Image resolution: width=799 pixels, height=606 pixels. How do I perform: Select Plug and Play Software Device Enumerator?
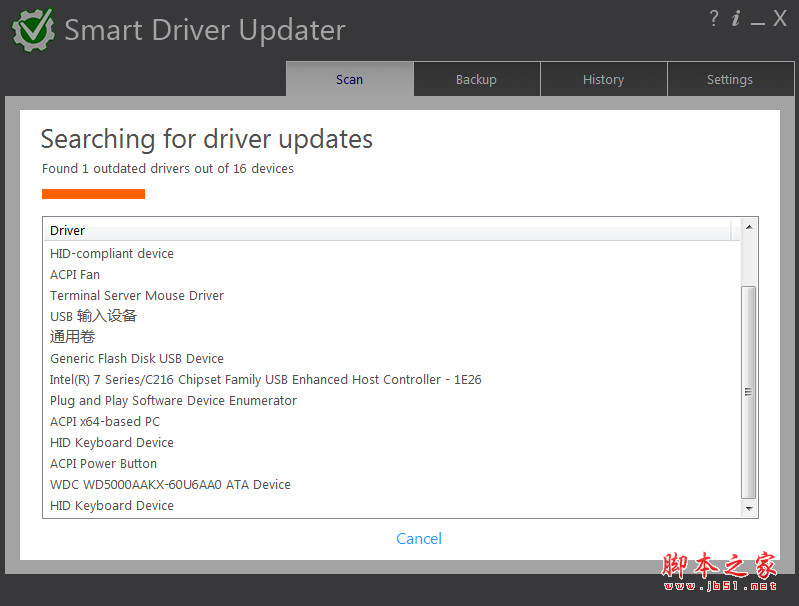(391, 400)
